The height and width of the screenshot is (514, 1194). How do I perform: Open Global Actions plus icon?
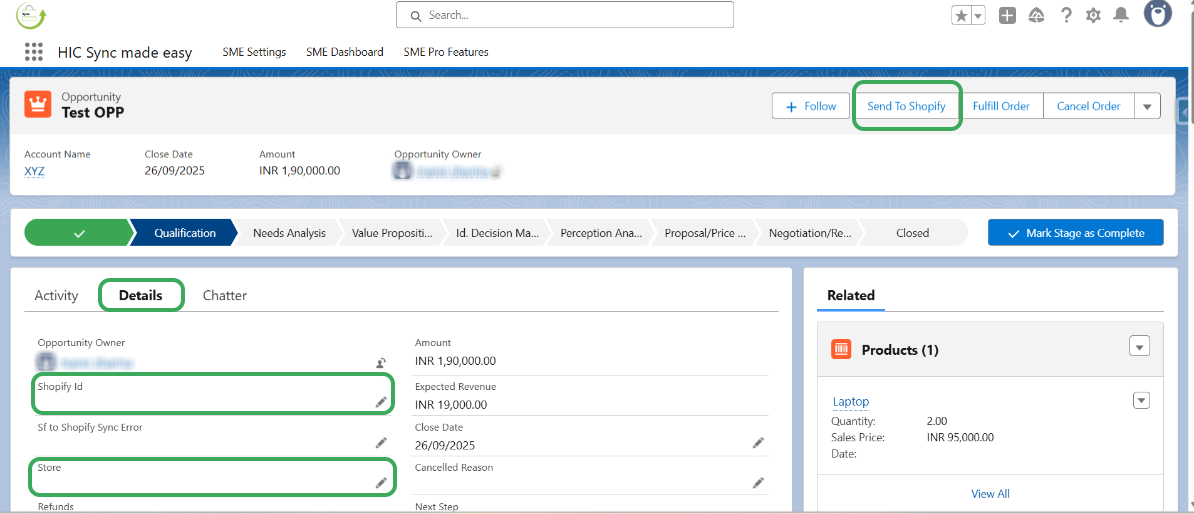1007,15
